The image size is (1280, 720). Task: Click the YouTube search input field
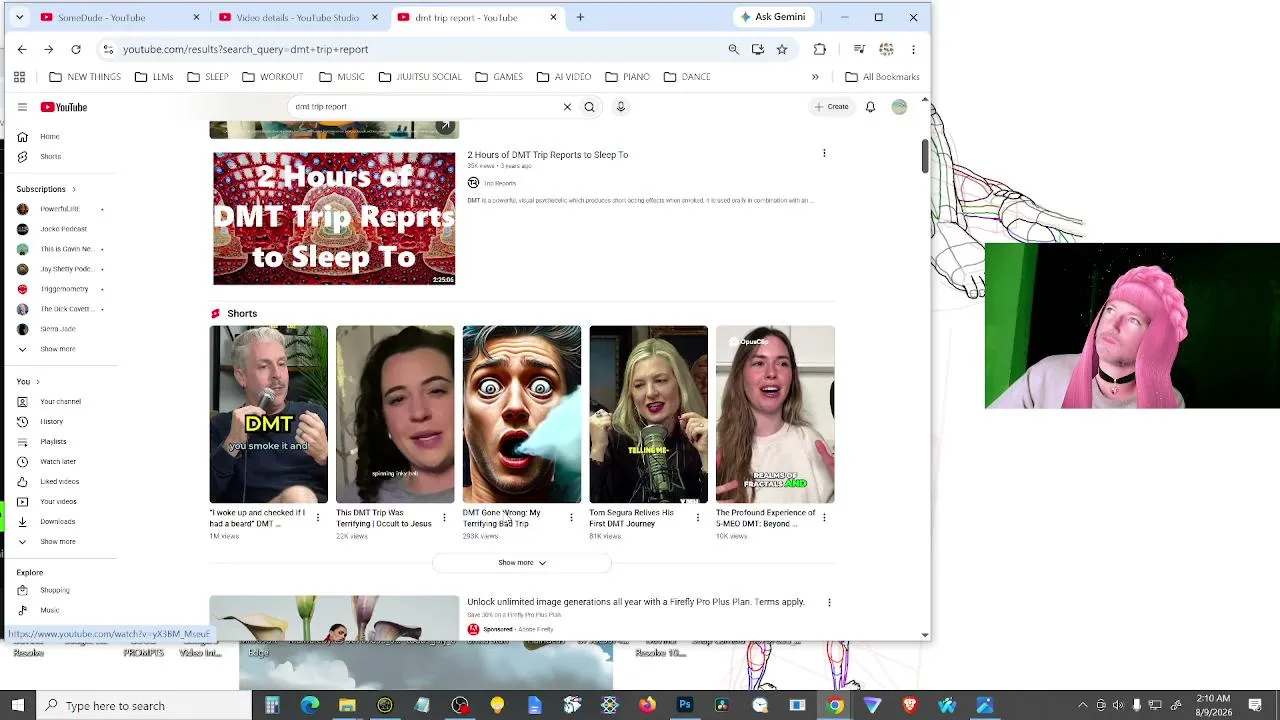[x=425, y=107]
